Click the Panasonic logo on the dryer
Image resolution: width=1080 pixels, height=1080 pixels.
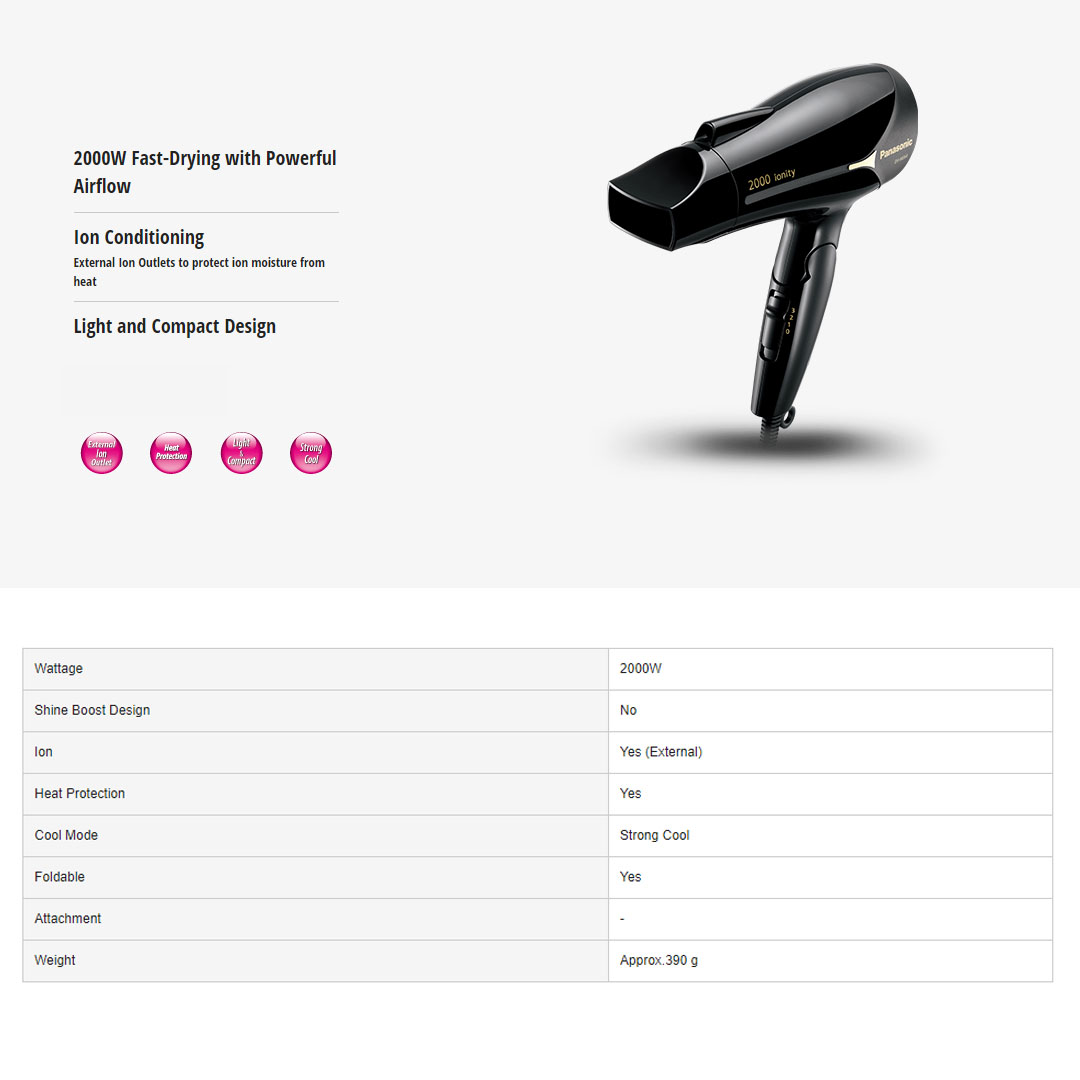tap(896, 148)
